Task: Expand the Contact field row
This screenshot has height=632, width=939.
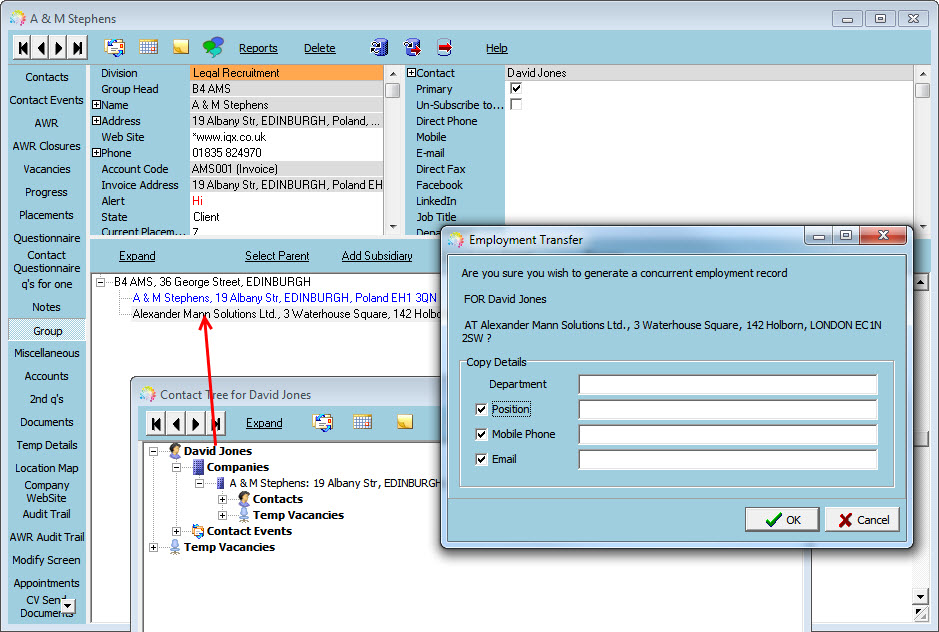Action: point(411,73)
